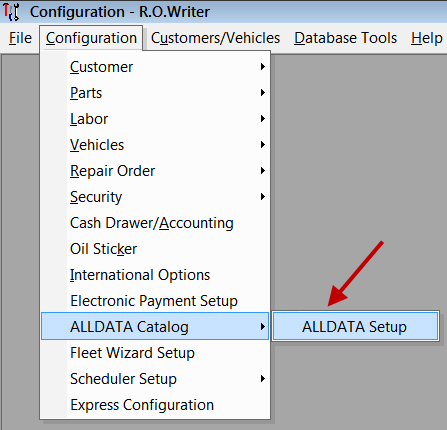The image size is (447, 430).
Task: Open Fleet Wizard Setup
Action: pyautogui.click(x=155, y=353)
